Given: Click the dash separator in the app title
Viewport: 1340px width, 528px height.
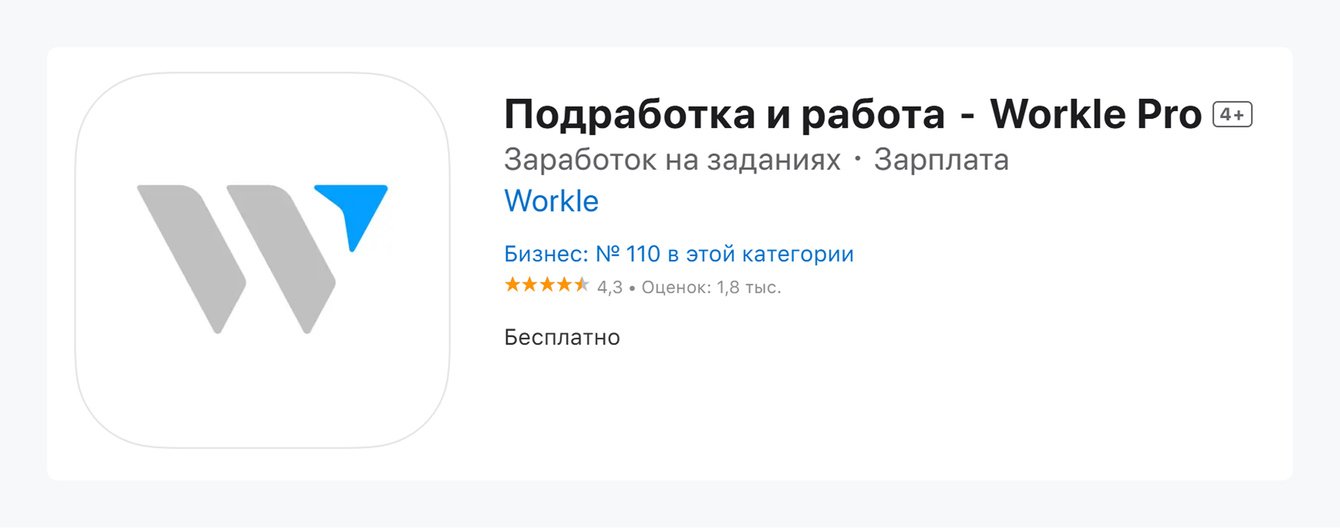Looking at the screenshot, I should point(967,117).
